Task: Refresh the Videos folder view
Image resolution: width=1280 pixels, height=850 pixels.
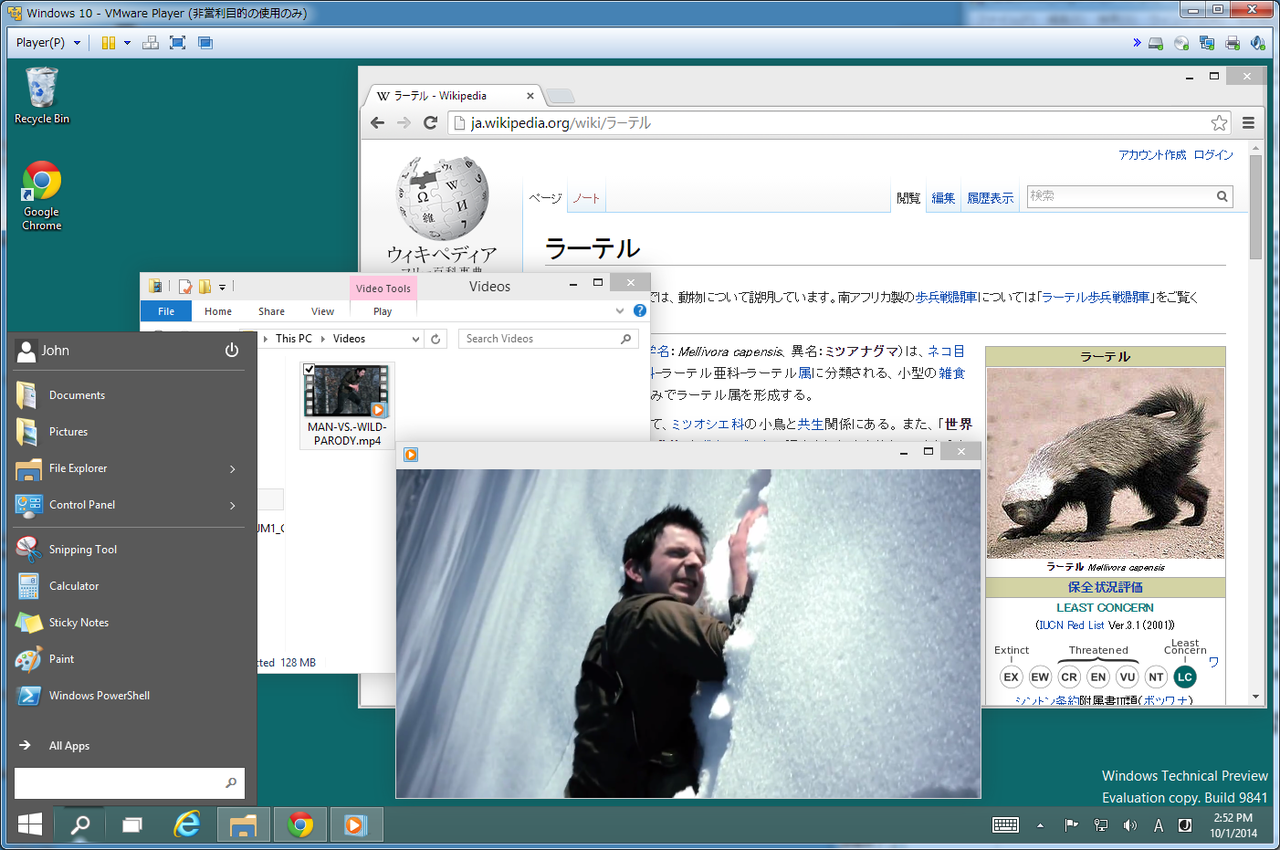Action: point(436,339)
